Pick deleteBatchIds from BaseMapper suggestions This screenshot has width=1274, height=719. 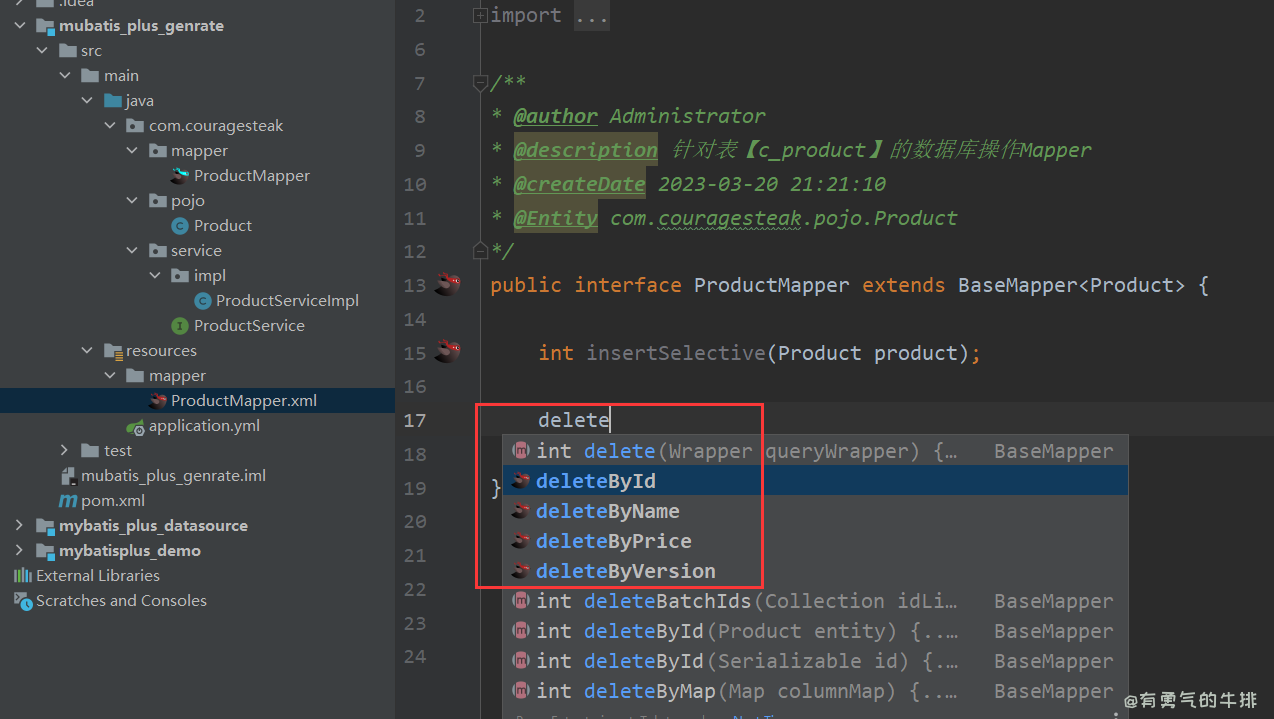(x=668, y=601)
